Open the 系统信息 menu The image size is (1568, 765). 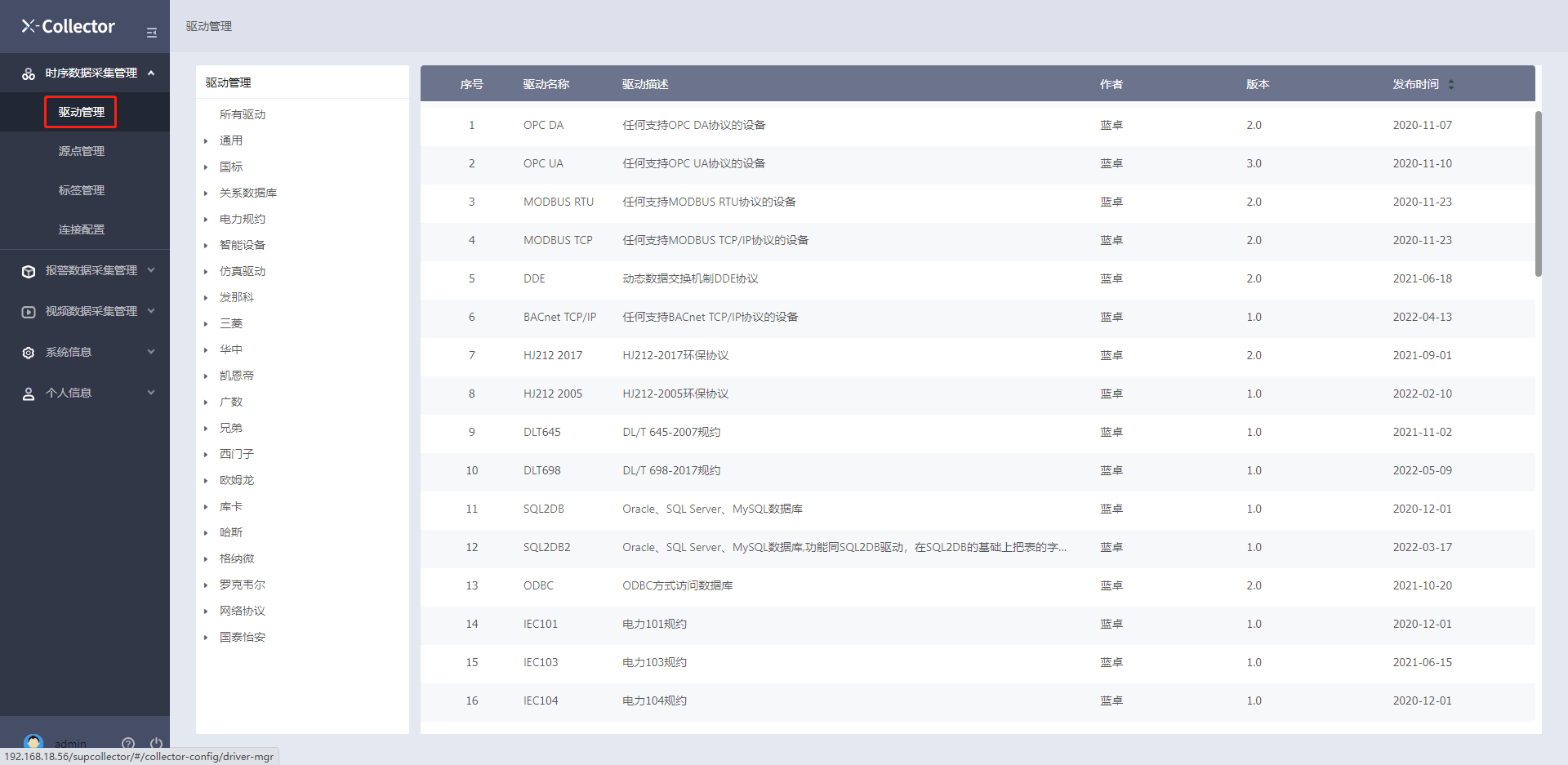point(85,352)
